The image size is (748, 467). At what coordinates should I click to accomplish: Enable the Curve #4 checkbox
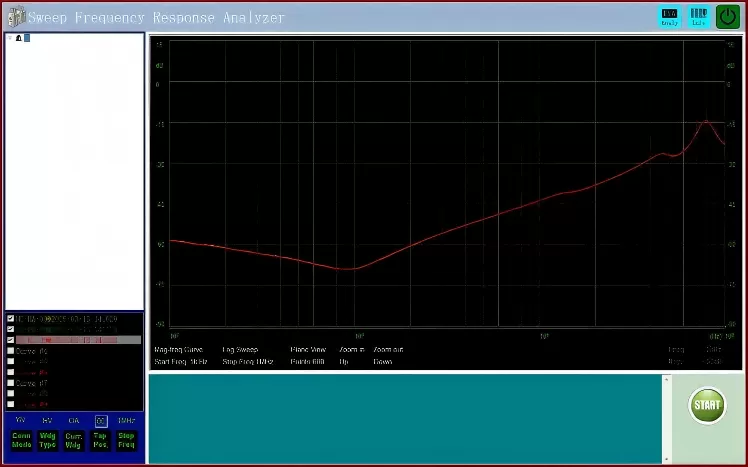[11, 351]
